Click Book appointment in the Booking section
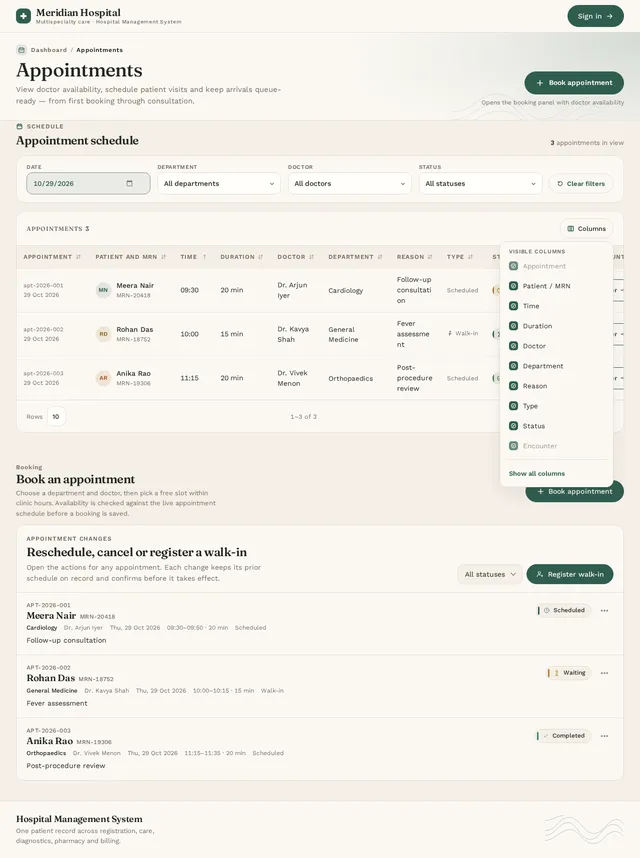640x858 pixels. point(574,491)
